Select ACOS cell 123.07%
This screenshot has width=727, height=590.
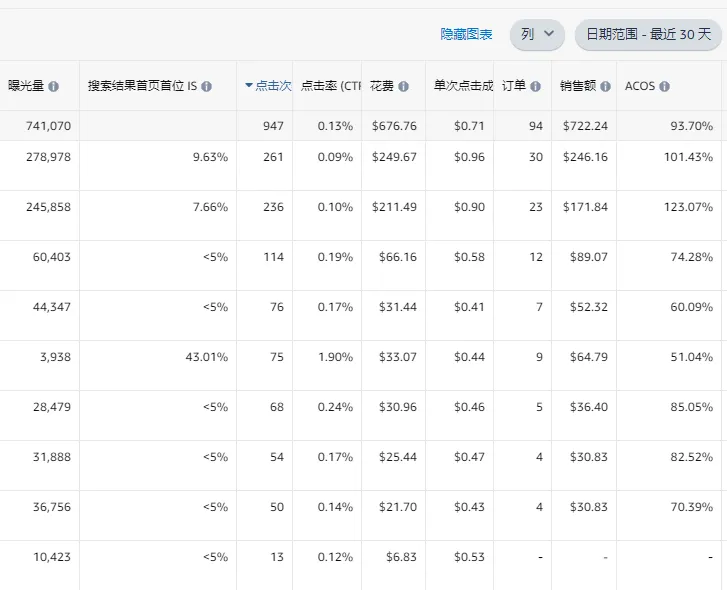[x=689, y=207]
